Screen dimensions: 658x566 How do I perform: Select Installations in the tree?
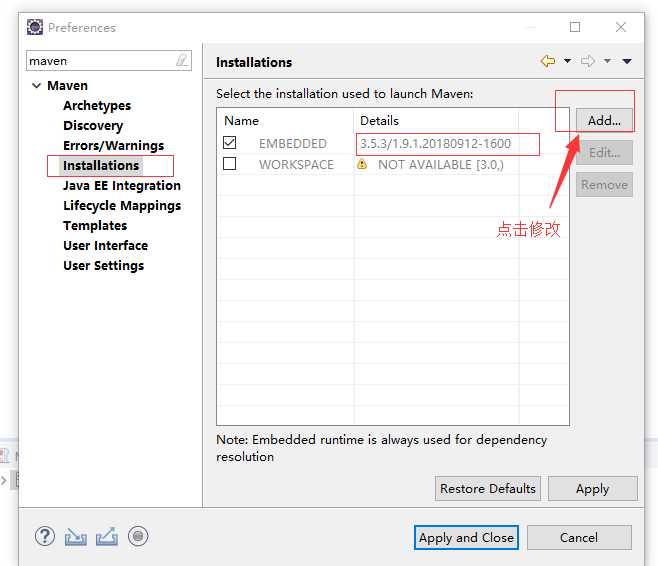101,166
